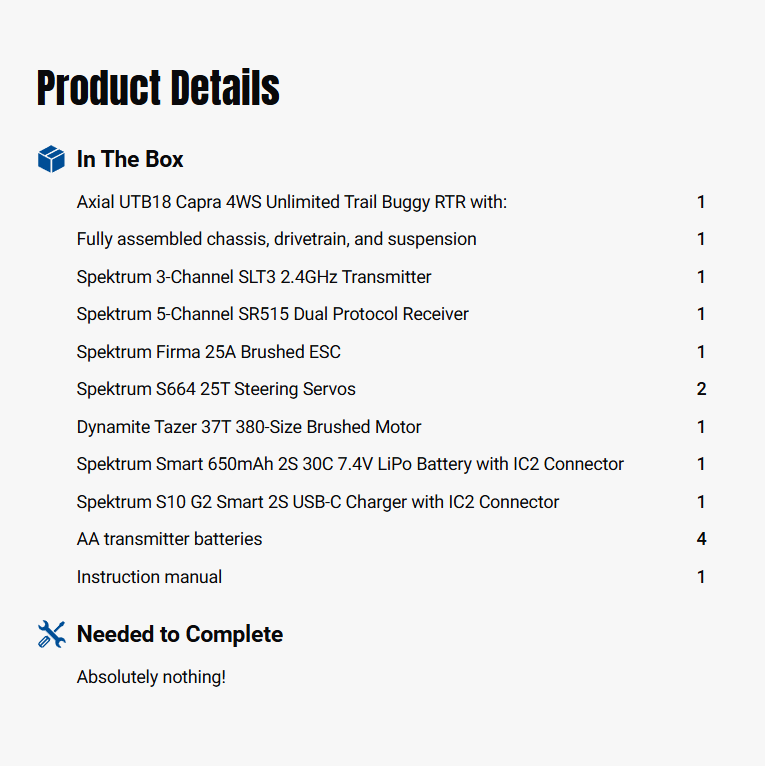Click Fully assembled chassis line item
The width and height of the screenshot is (765, 766).
(x=276, y=239)
